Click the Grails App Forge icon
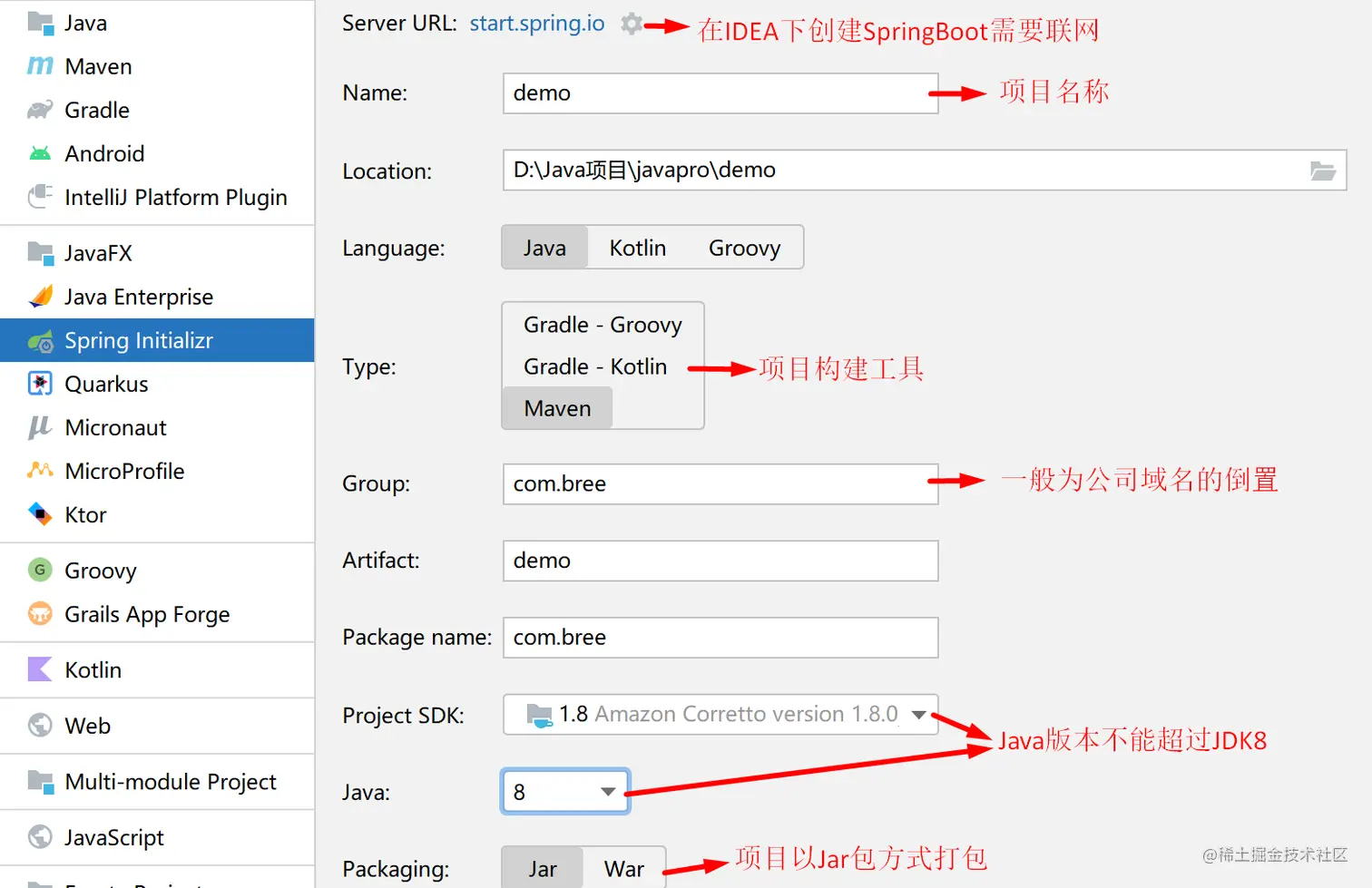The width and height of the screenshot is (1372, 888). click(40, 613)
